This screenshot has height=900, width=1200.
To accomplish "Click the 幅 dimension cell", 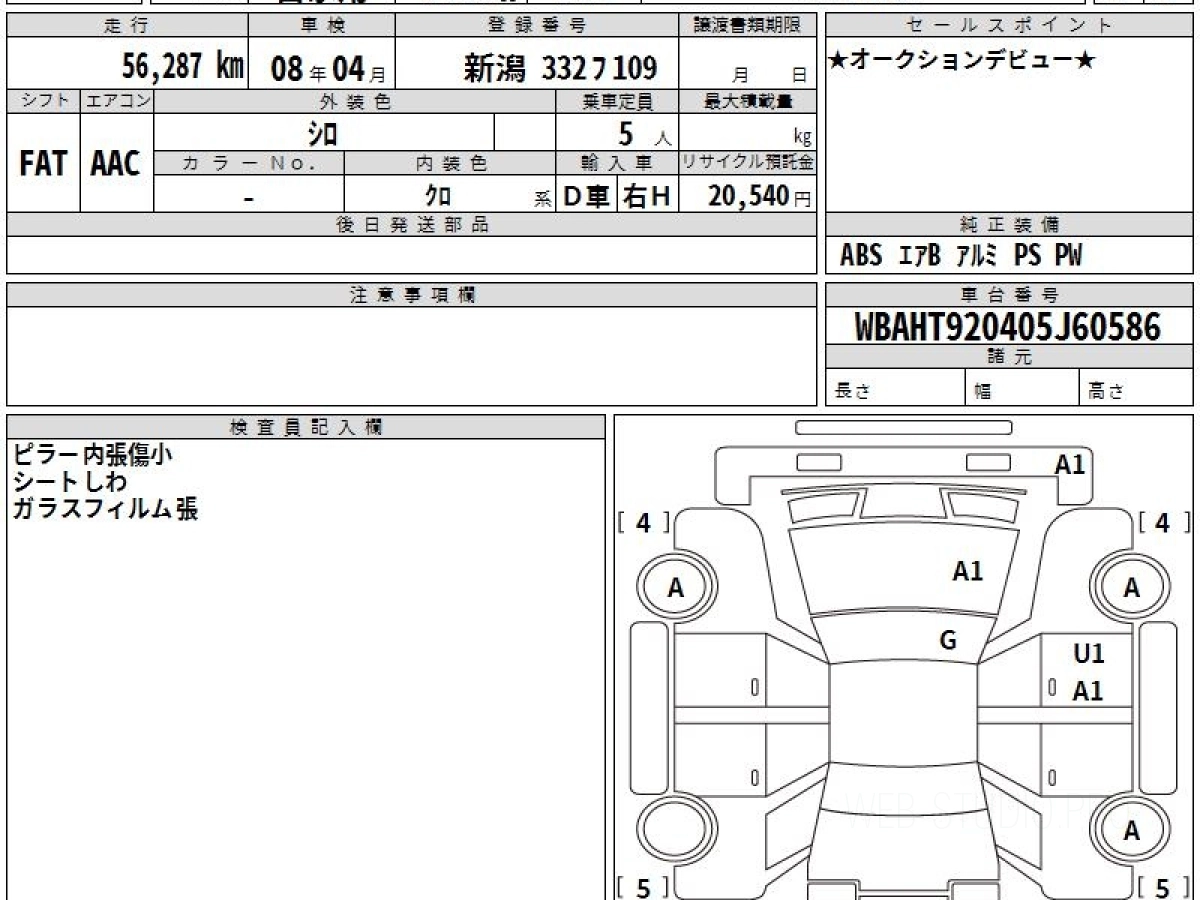I will [x=1022, y=389].
